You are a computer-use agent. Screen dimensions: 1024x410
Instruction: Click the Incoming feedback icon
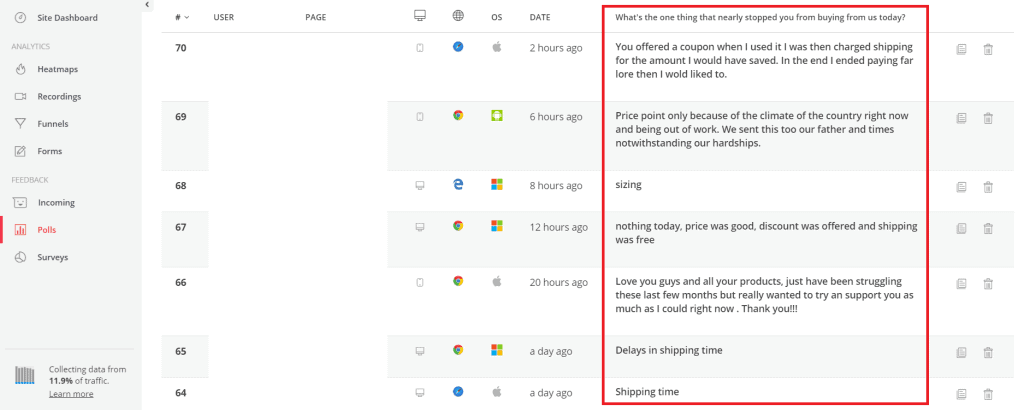[20, 202]
